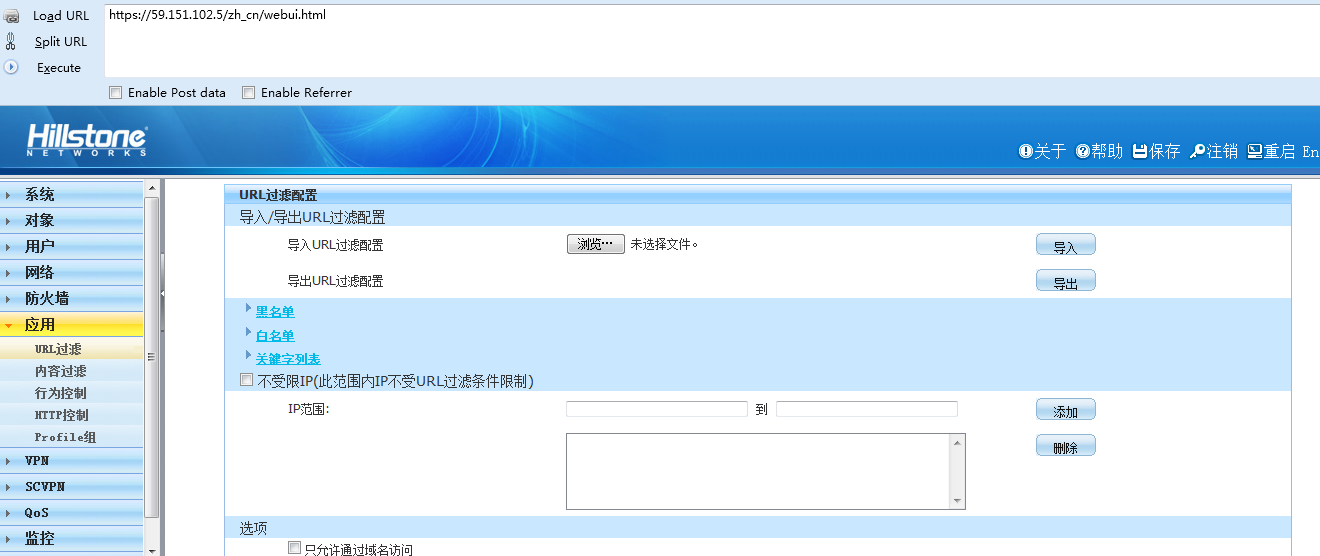1320x556 pixels.
Task: Open the 黑名单 link
Action: click(275, 312)
